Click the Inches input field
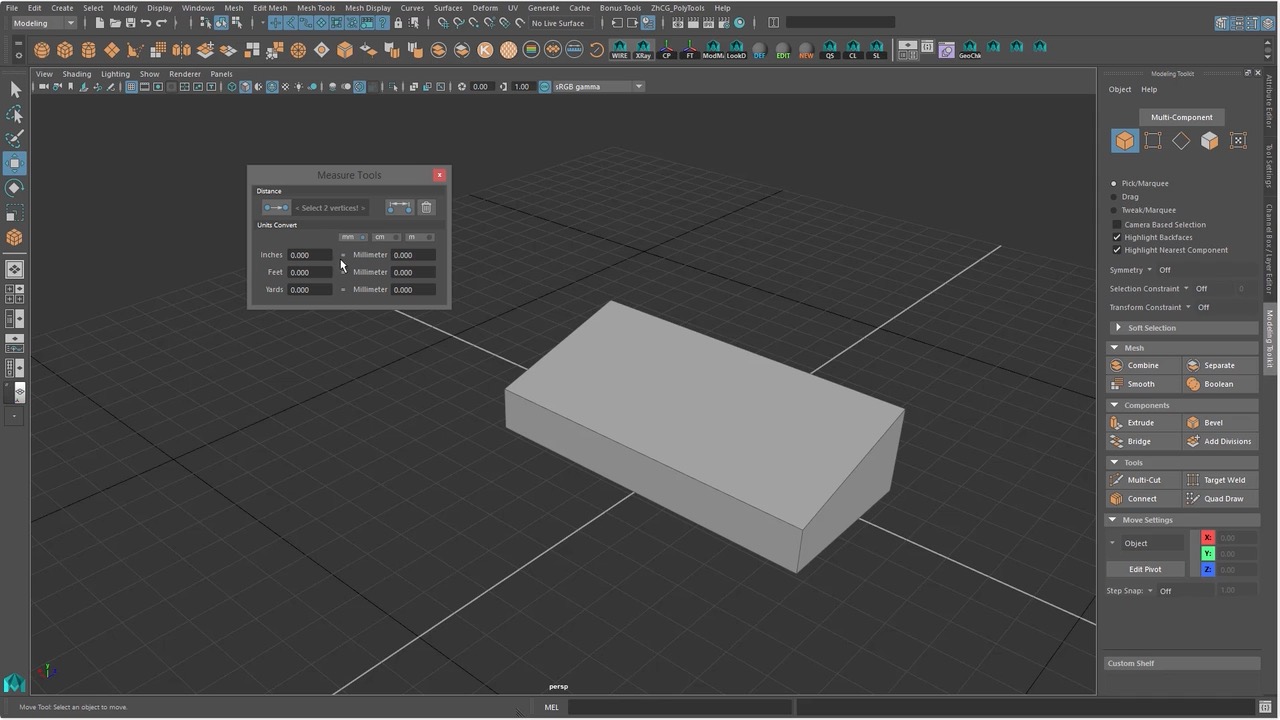The height and width of the screenshot is (720, 1280). coord(310,254)
